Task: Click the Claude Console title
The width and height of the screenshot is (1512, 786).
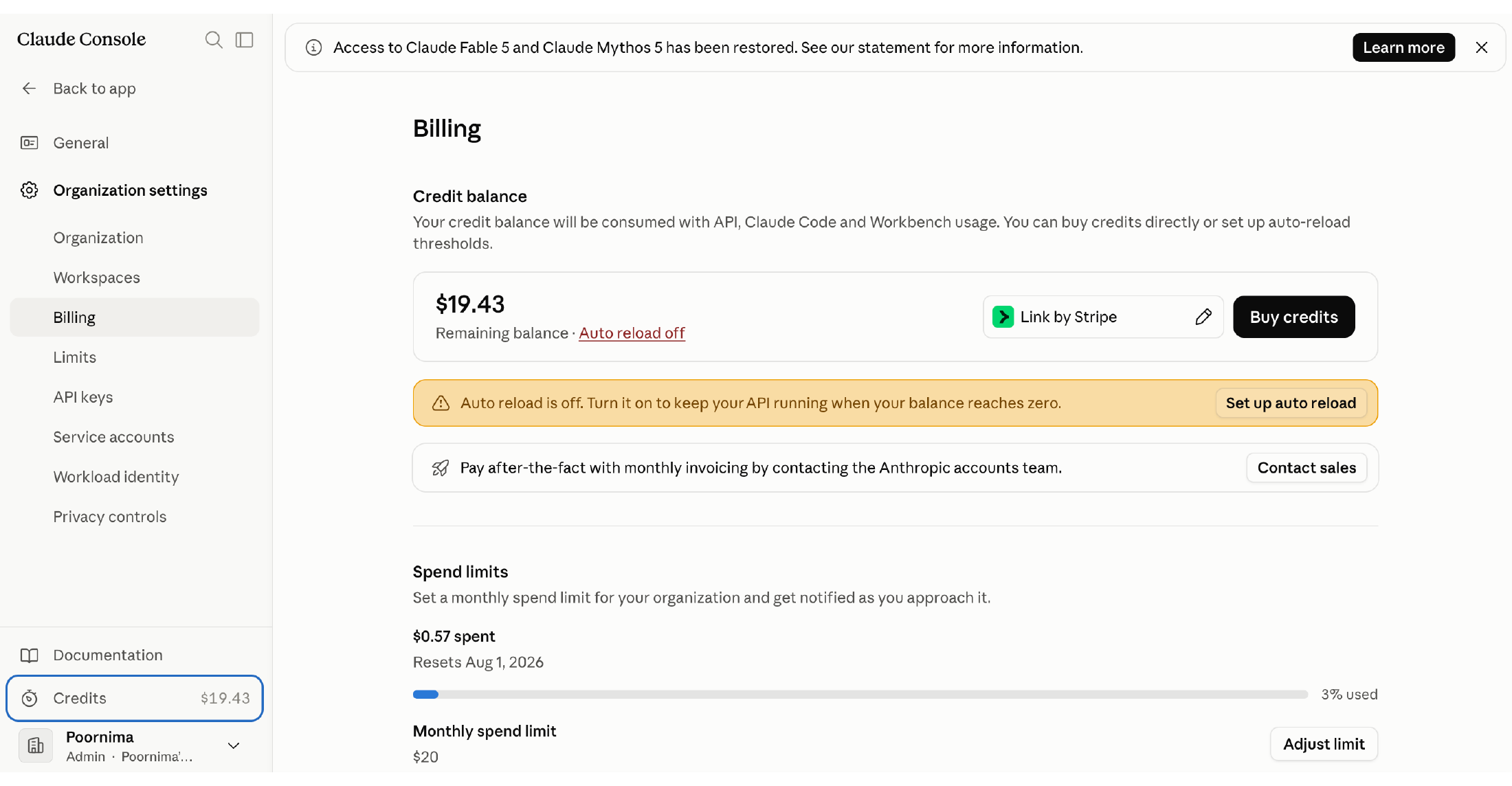Action: pyautogui.click(x=81, y=39)
